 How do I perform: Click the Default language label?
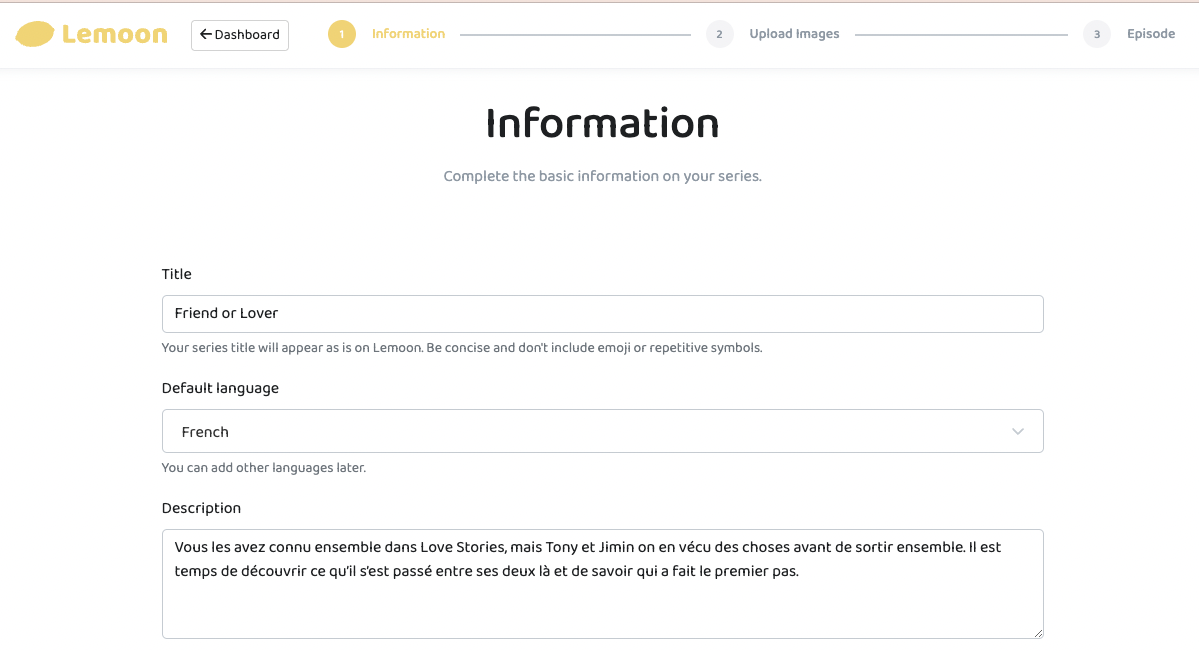pos(220,388)
